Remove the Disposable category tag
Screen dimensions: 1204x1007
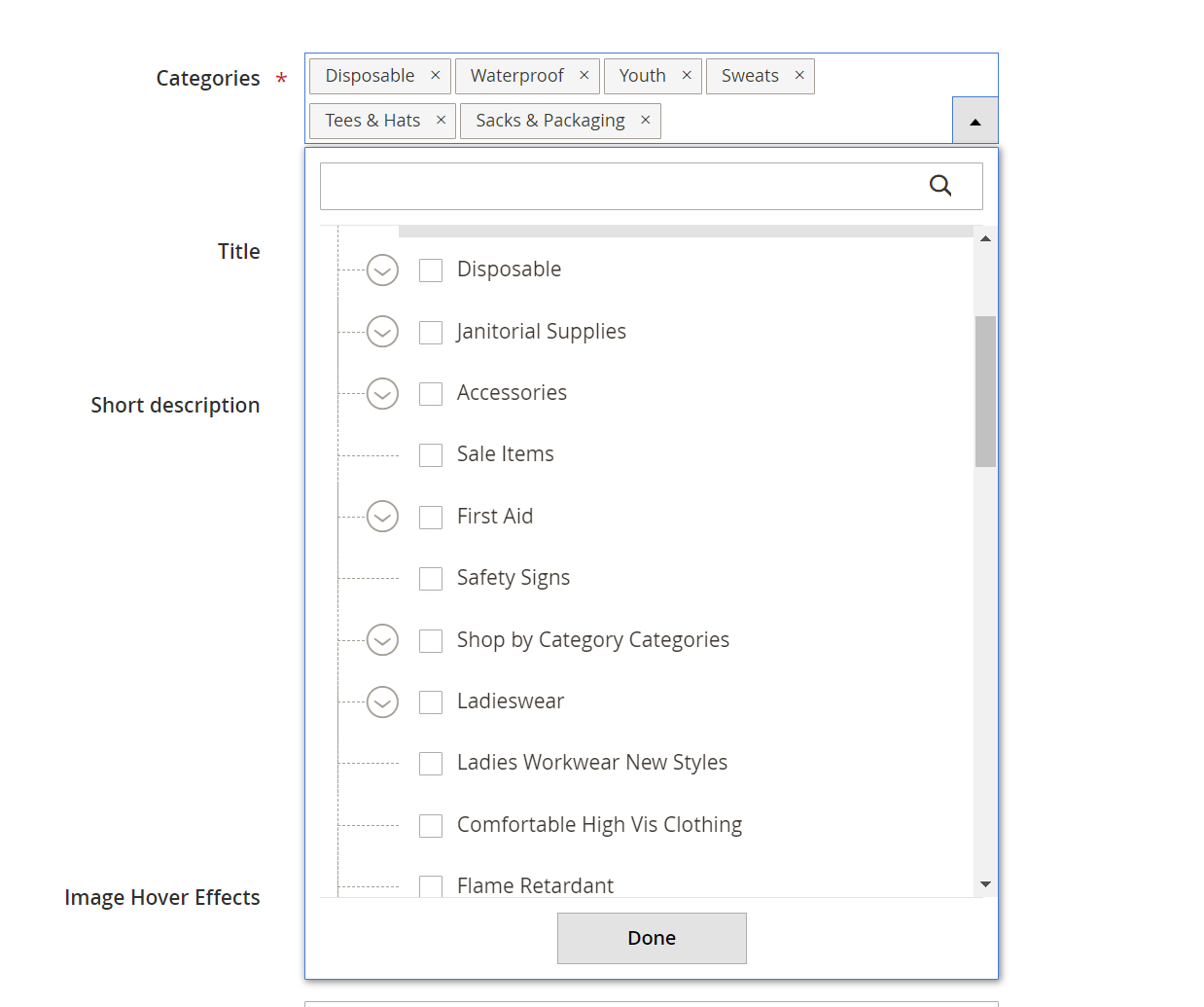coord(435,76)
